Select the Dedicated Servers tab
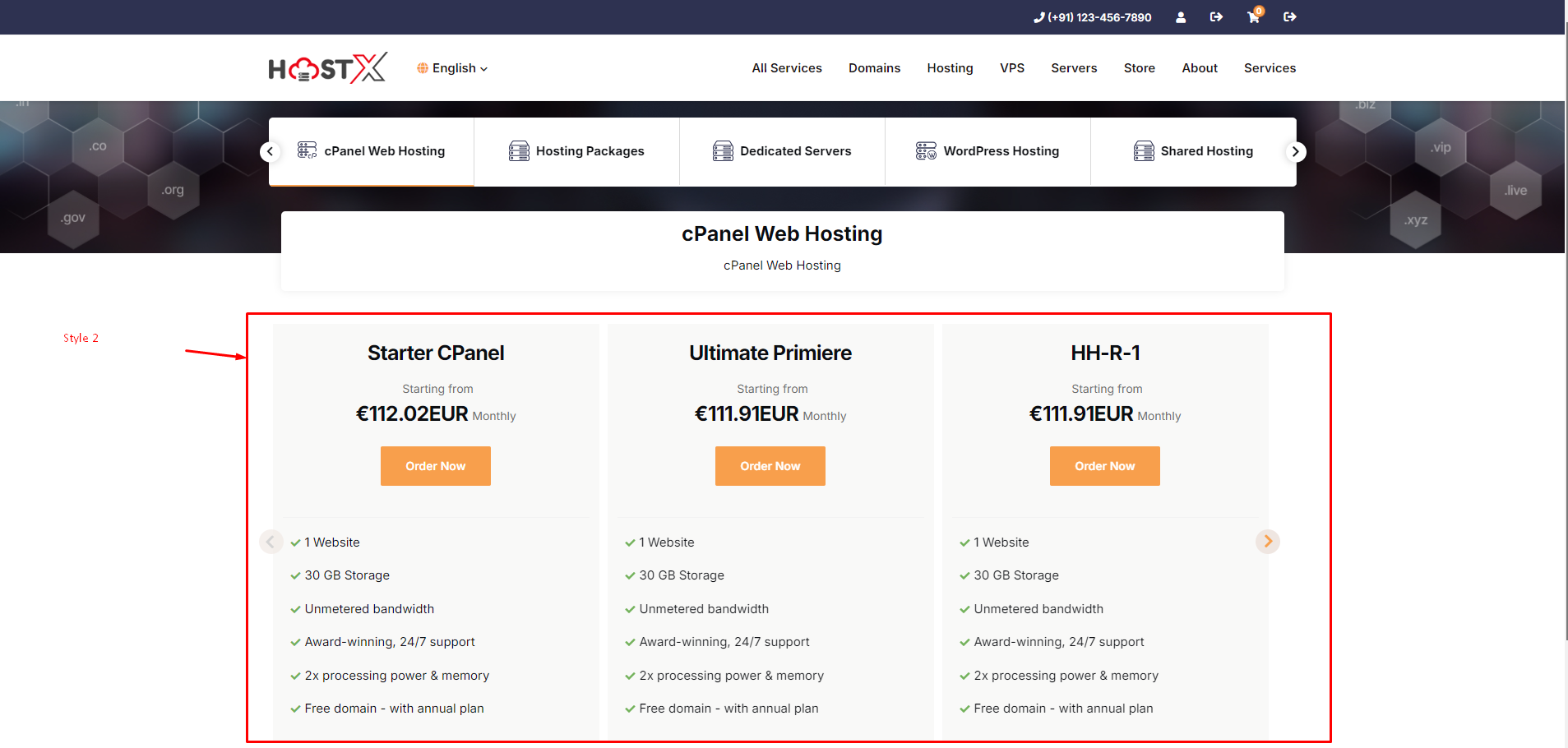 (x=782, y=151)
